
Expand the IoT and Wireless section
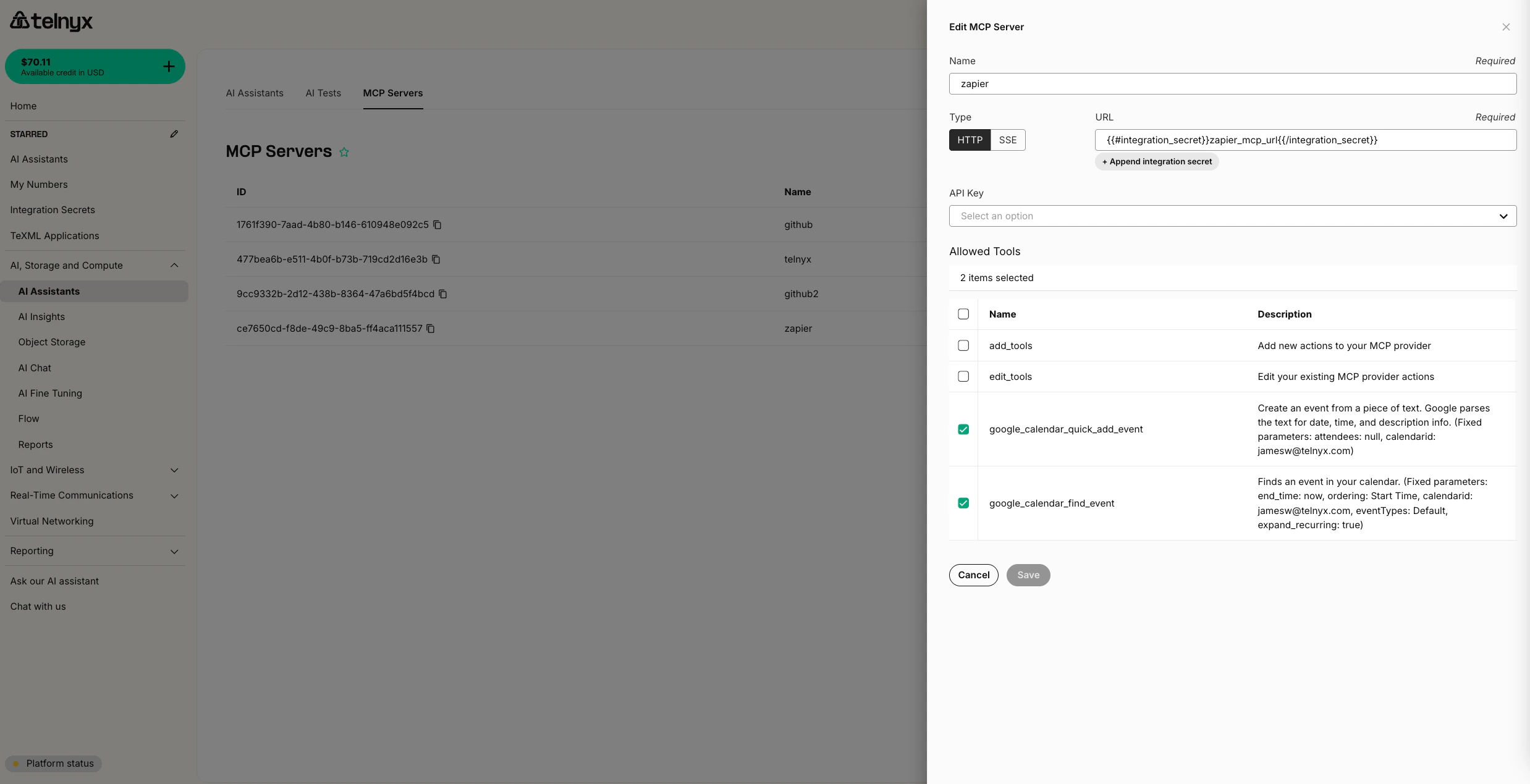tap(175, 470)
